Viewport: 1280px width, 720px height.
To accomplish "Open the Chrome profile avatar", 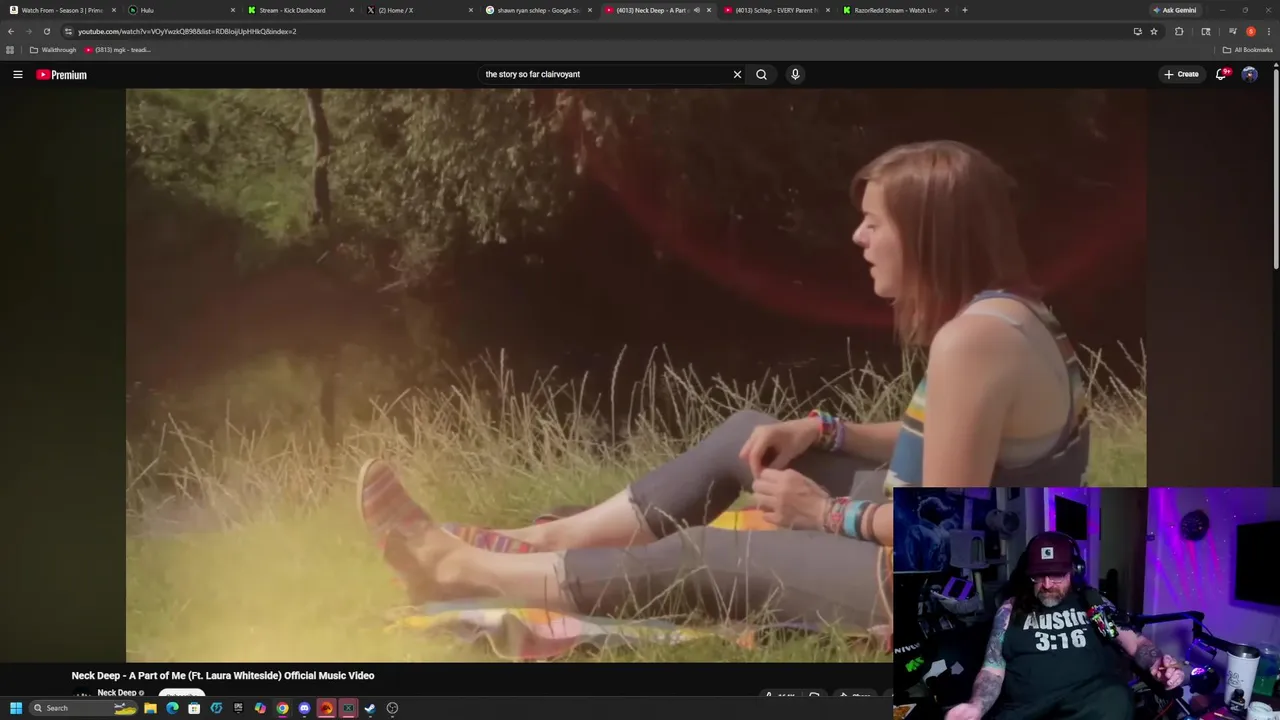I will point(1250,31).
